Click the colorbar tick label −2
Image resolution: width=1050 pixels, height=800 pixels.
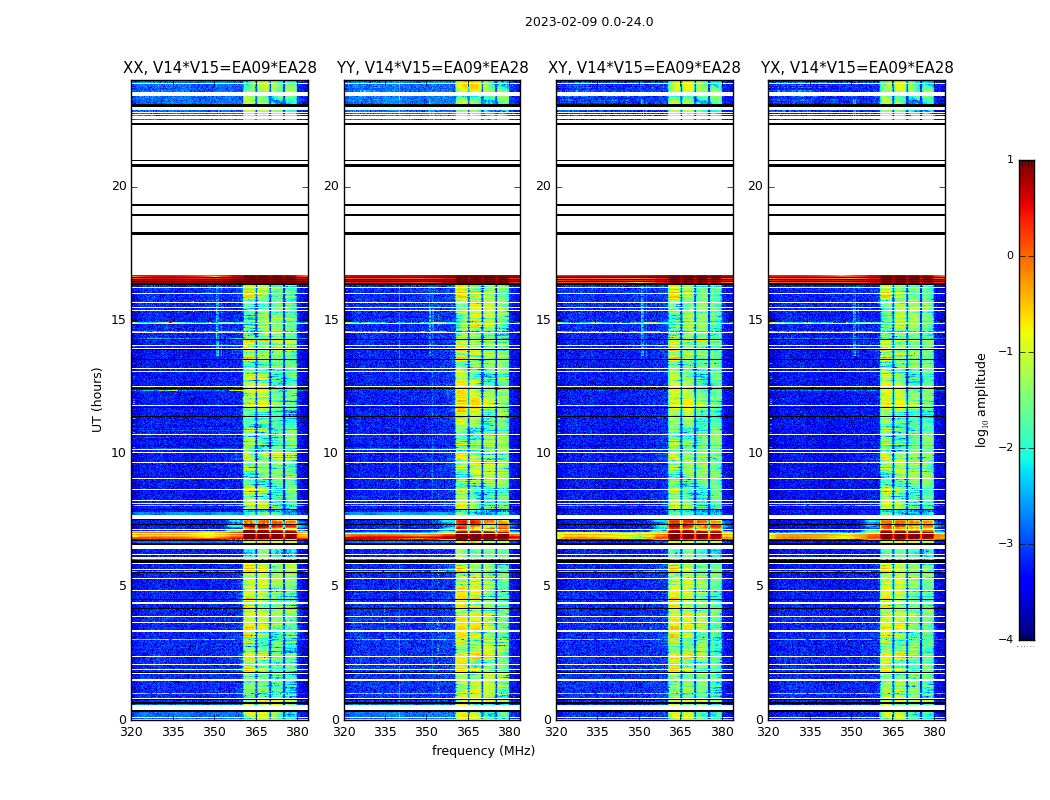(1007, 448)
